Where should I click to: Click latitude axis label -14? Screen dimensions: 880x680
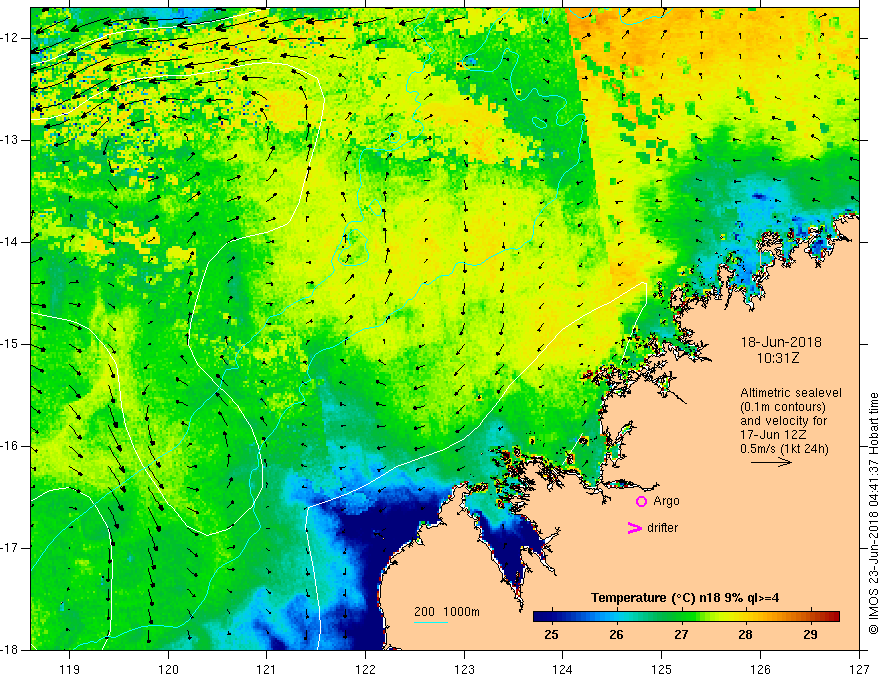click(11, 242)
